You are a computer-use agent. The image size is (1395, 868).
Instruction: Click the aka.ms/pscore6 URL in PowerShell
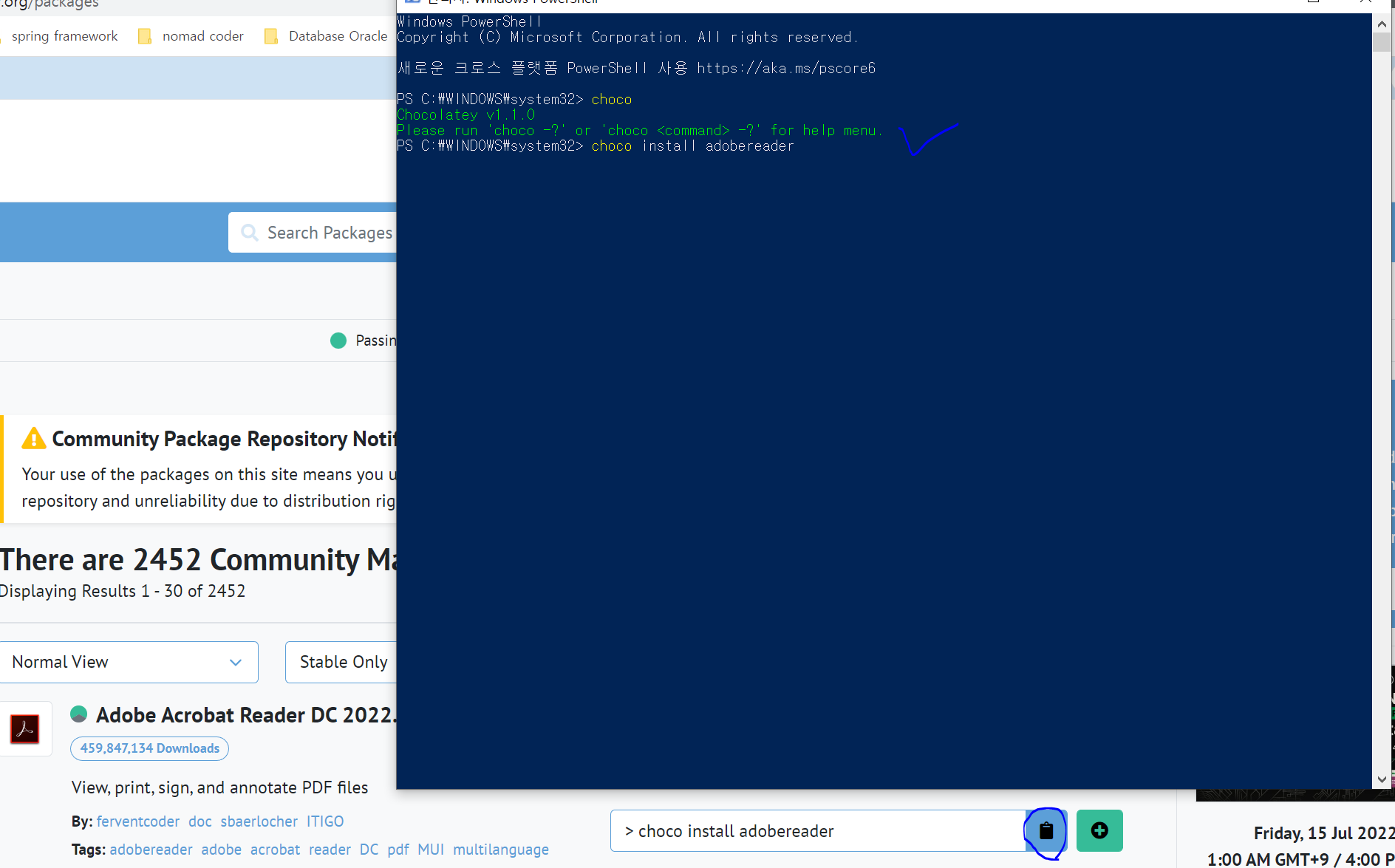click(786, 68)
